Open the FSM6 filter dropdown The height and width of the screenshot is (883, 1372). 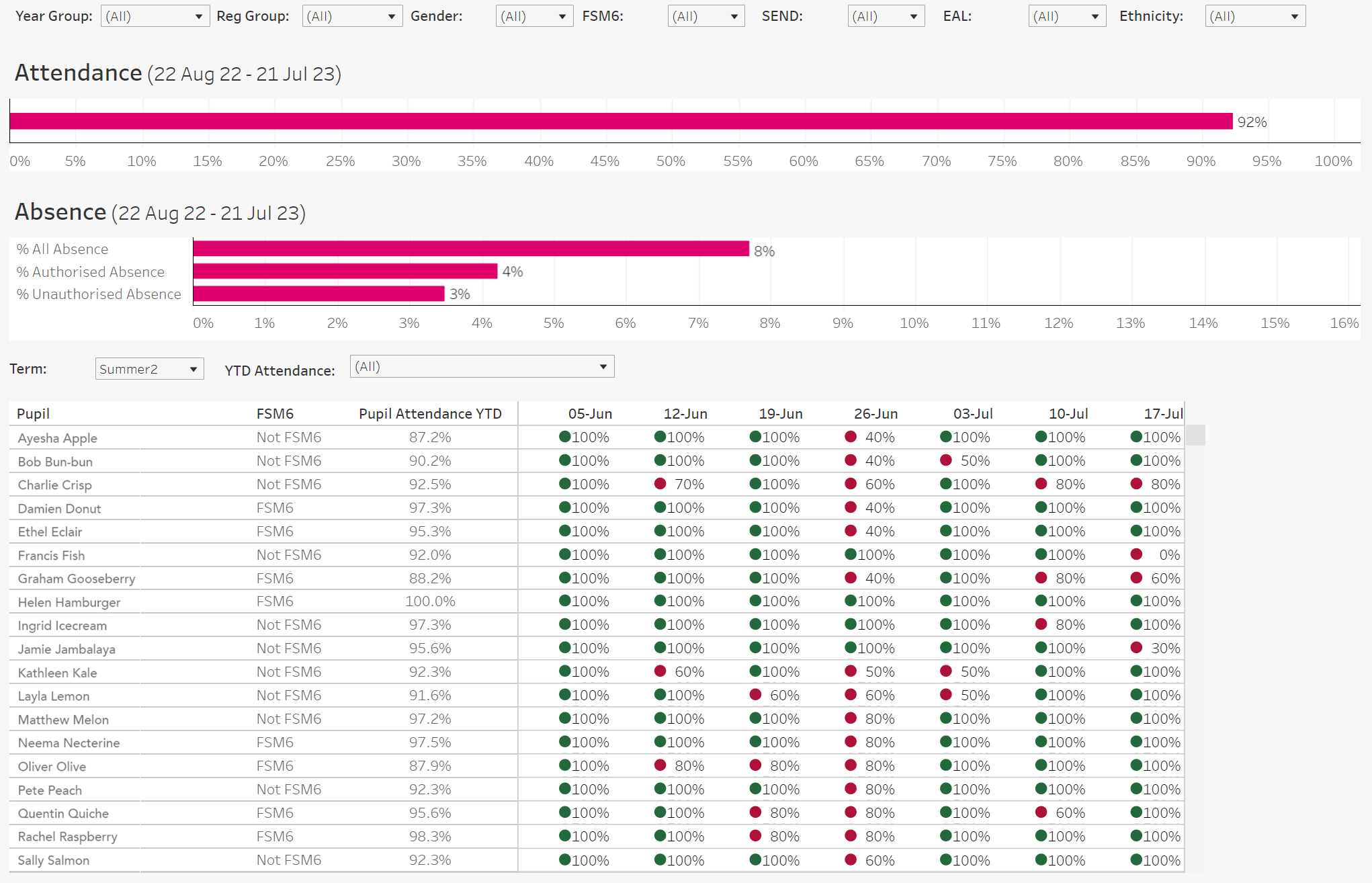pos(706,16)
